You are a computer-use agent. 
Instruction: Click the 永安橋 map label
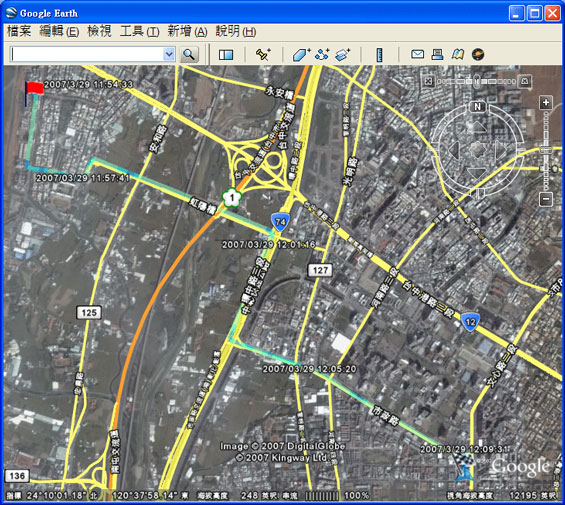tap(279, 93)
